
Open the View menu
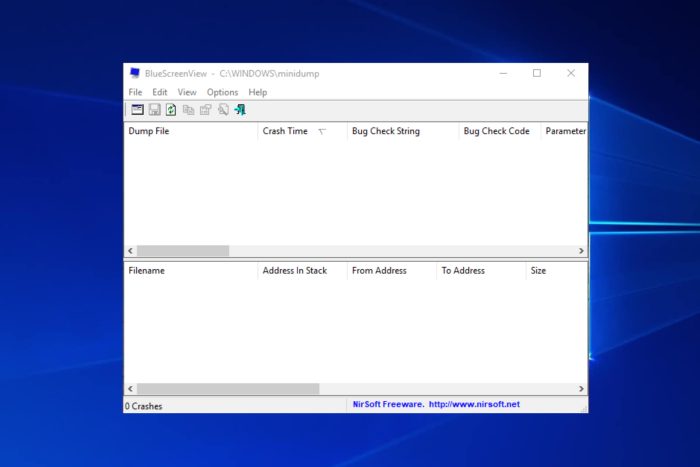point(187,92)
